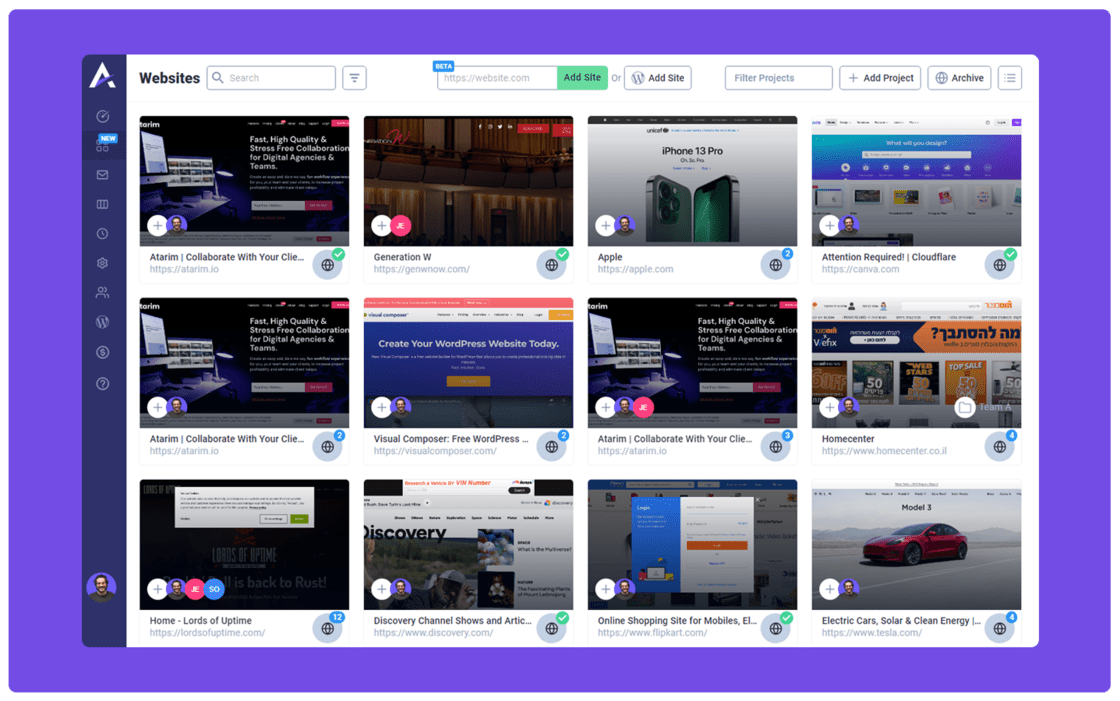Open the iPhone 13 Pro Apple thumbnail
The width and height of the screenshot is (1120, 701).
pos(692,181)
